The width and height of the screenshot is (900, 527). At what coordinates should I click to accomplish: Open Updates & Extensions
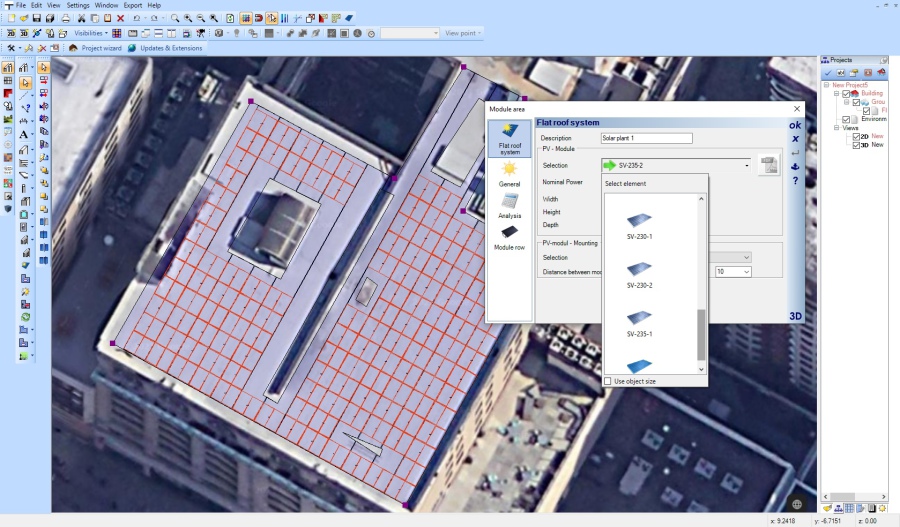click(x=165, y=47)
